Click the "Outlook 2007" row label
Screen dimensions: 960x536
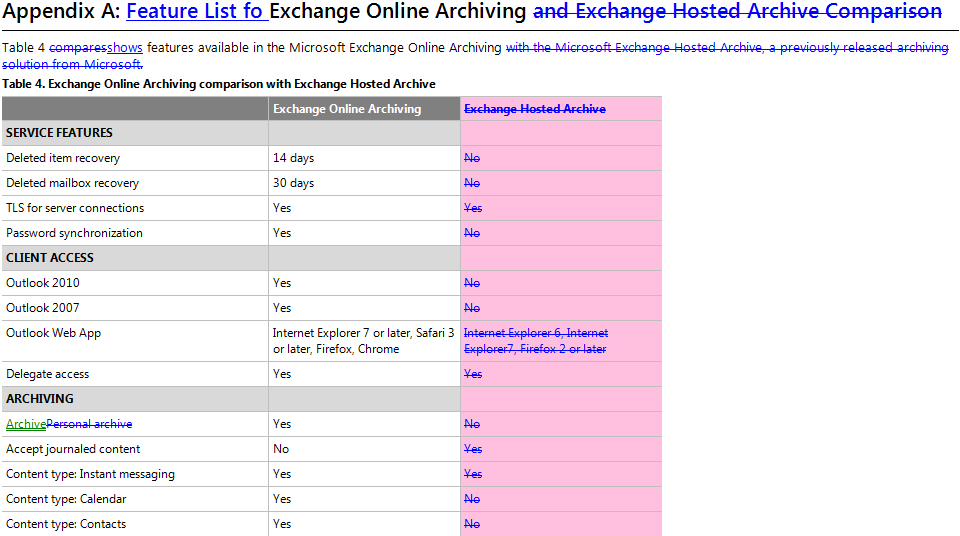coord(43,308)
